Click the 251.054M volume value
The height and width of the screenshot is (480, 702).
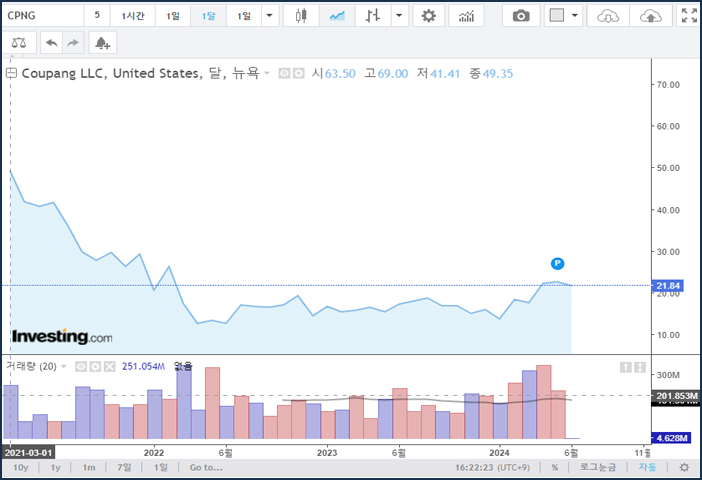pyautogui.click(x=143, y=367)
